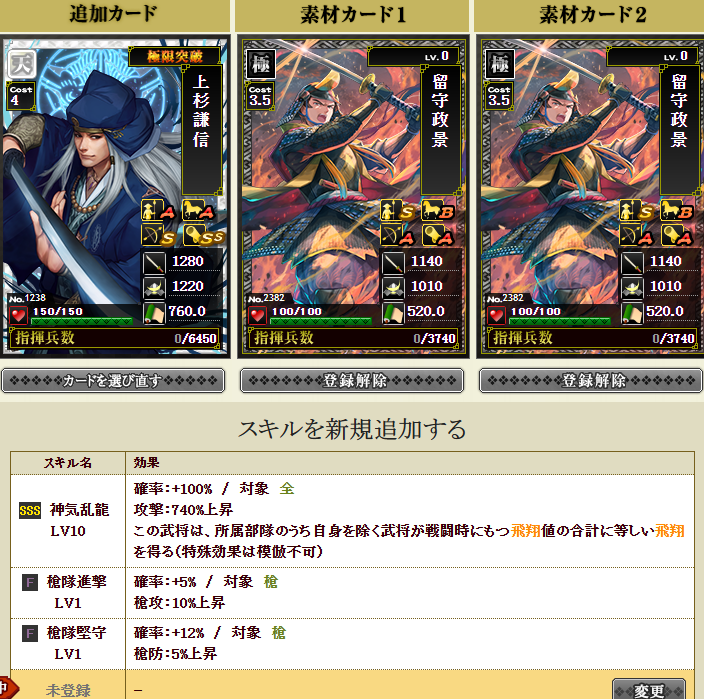Click 登録解除 under 素材カード2
This screenshot has width=704, height=699.
click(590, 381)
